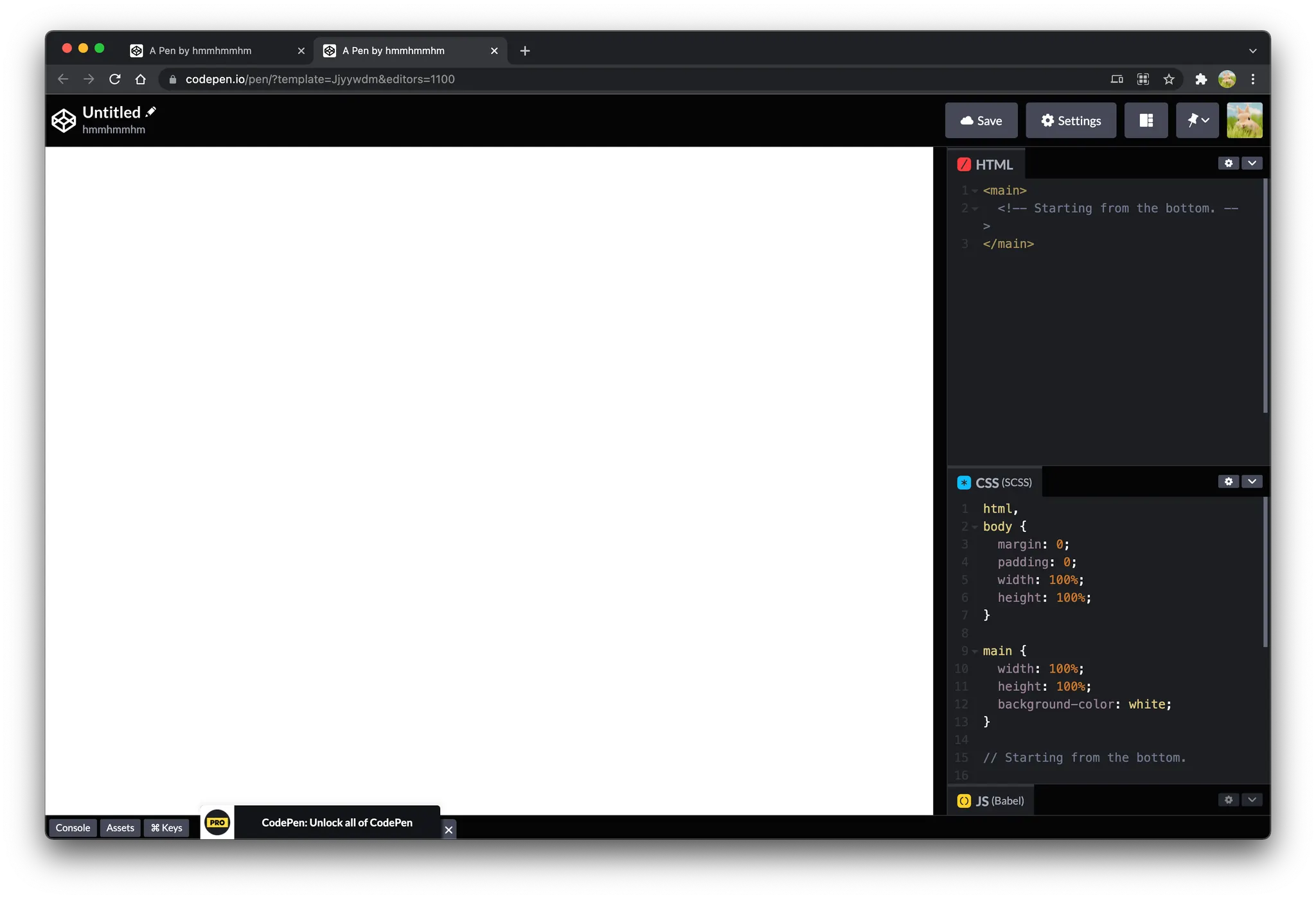
Task: Click the user avatar thumbnail
Action: [x=1244, y=120]
